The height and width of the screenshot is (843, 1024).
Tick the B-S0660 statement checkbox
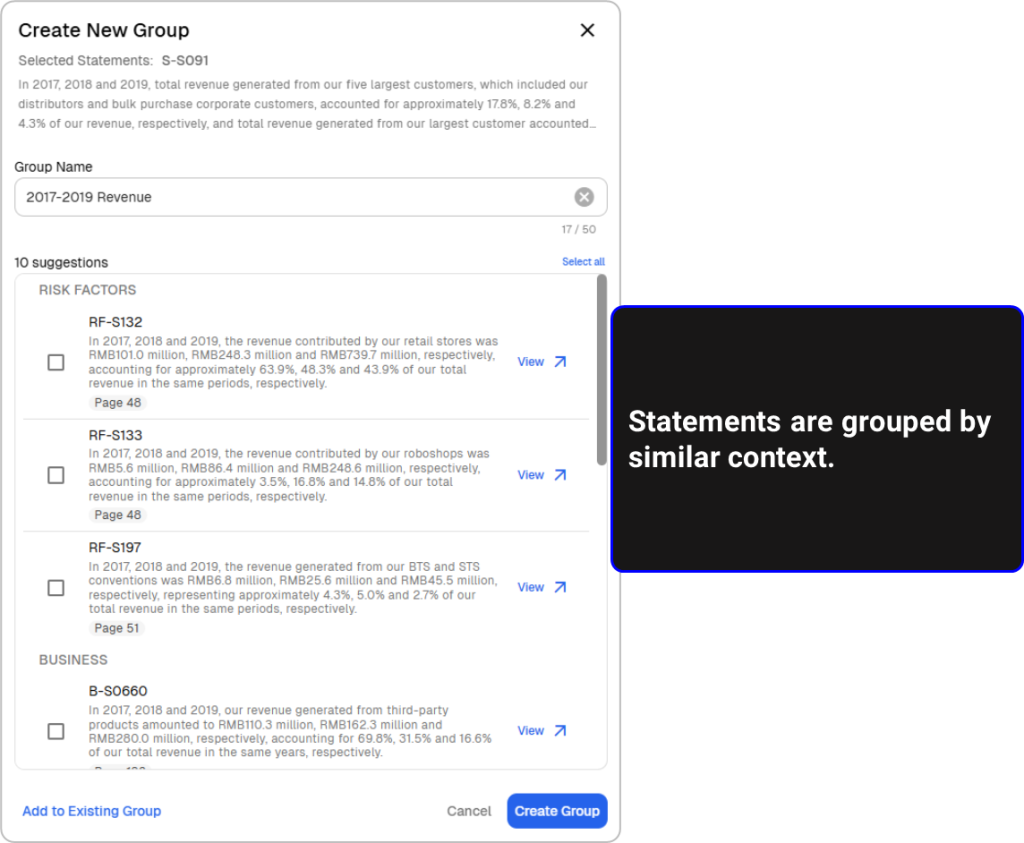[56, 731]
